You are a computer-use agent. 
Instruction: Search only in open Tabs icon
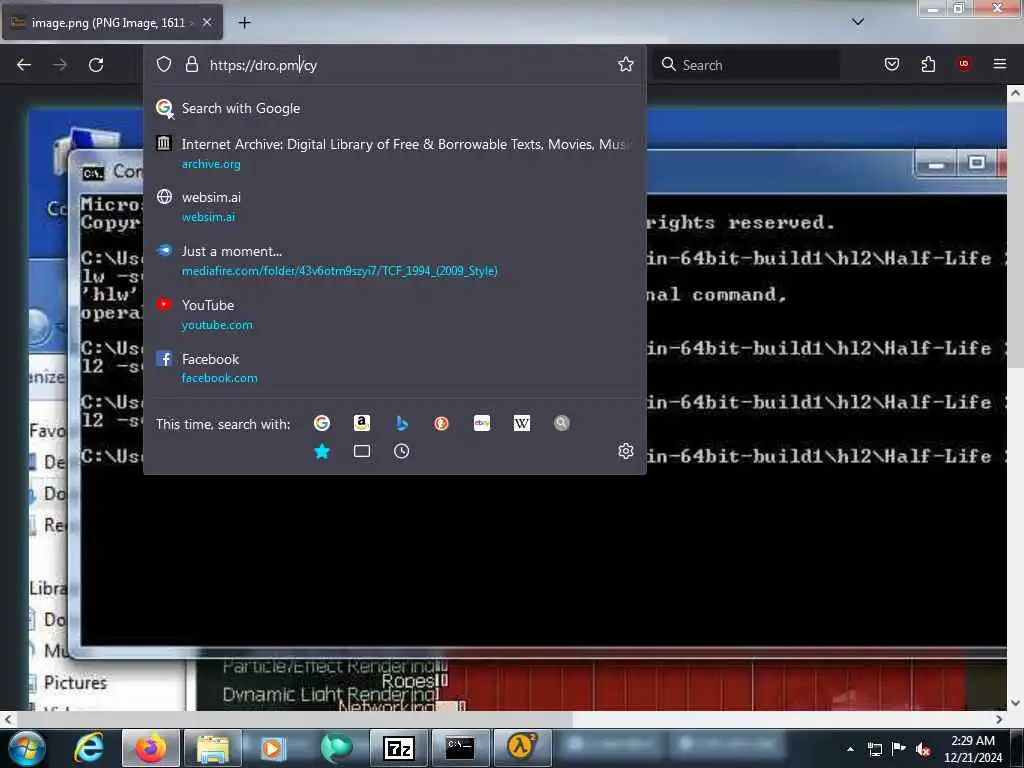(x=362, y=451)
